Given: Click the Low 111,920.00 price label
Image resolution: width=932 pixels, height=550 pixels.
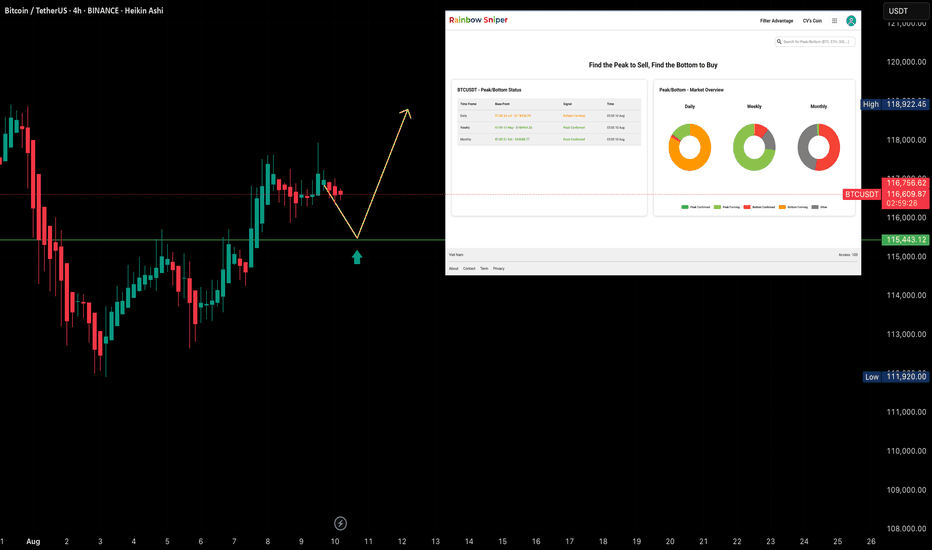Looking at the screenshot, I should (x=896, y=376).
